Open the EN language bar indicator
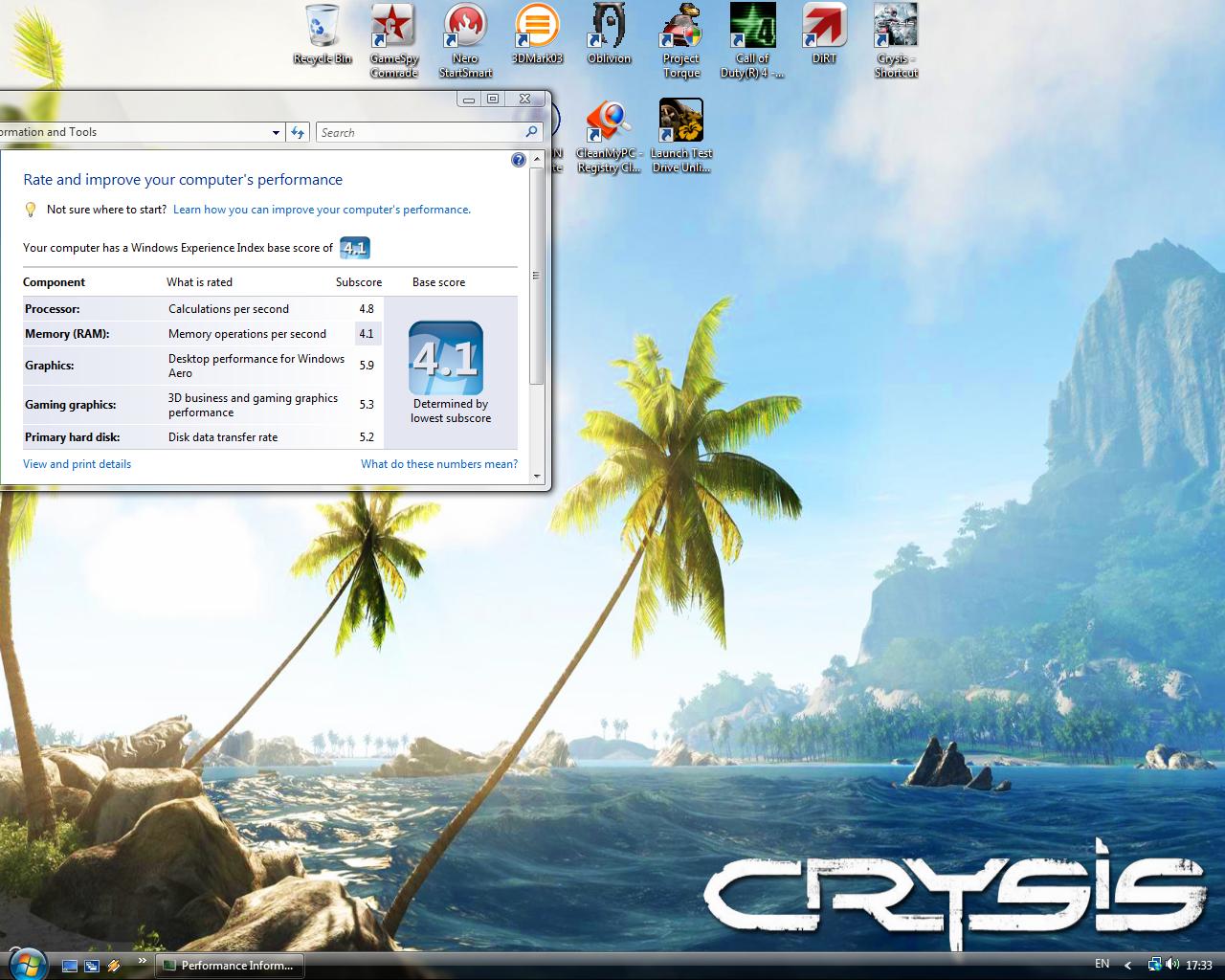Image resolution: width=1225 pixels, height=980 pixels. (1102, 964)
